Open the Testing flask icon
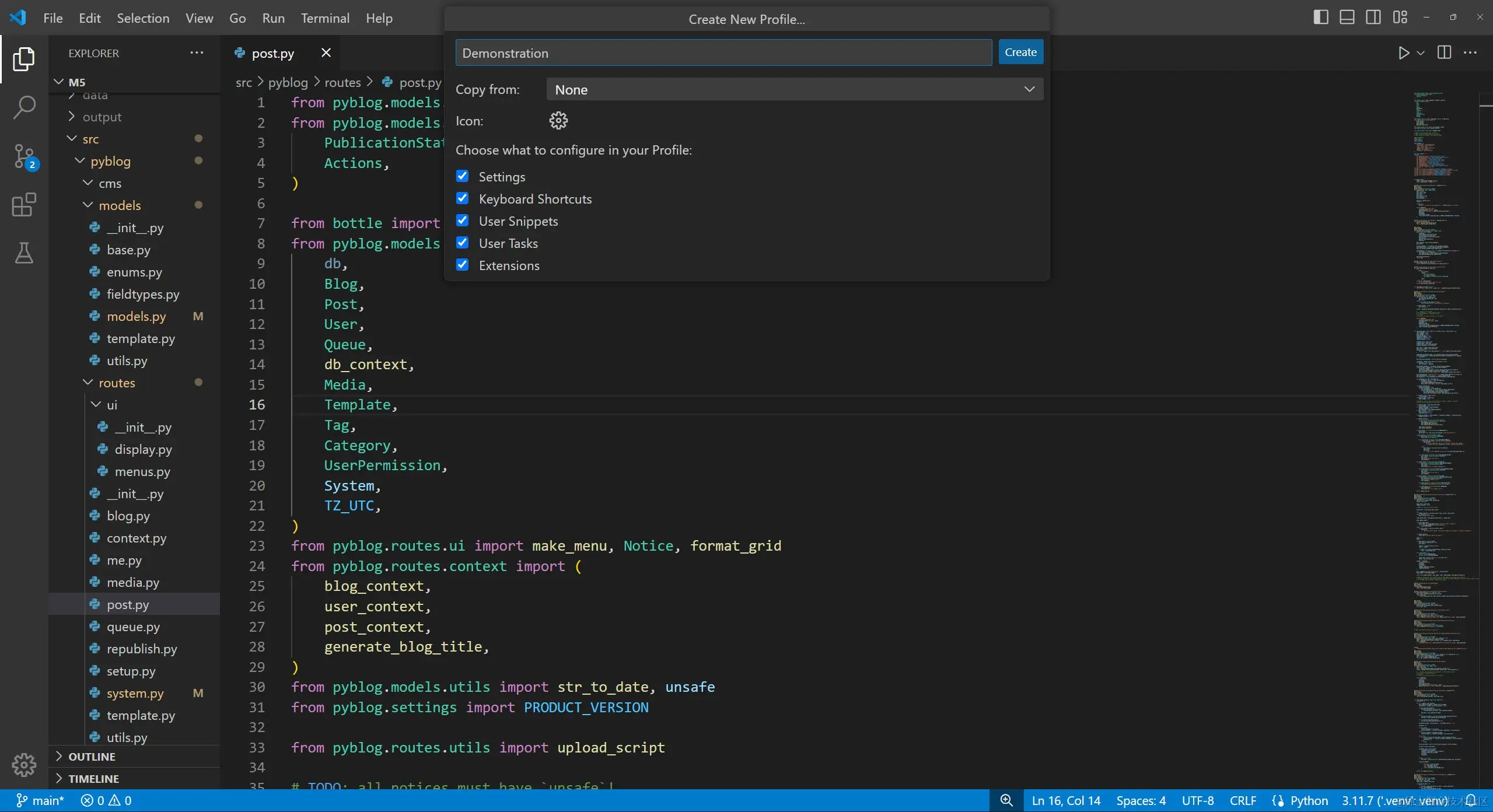This screenshot has width=1493, height=812. tap(24, 253)
